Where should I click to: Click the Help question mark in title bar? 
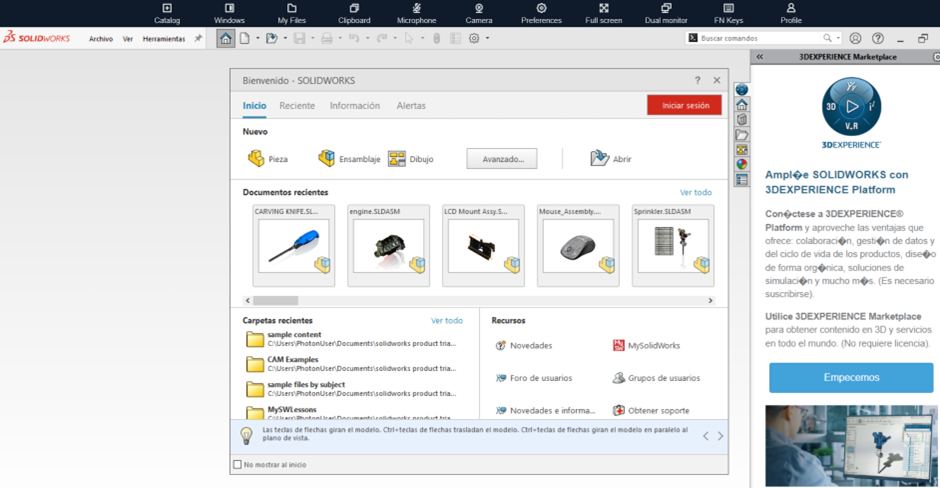tap(878, 38)
